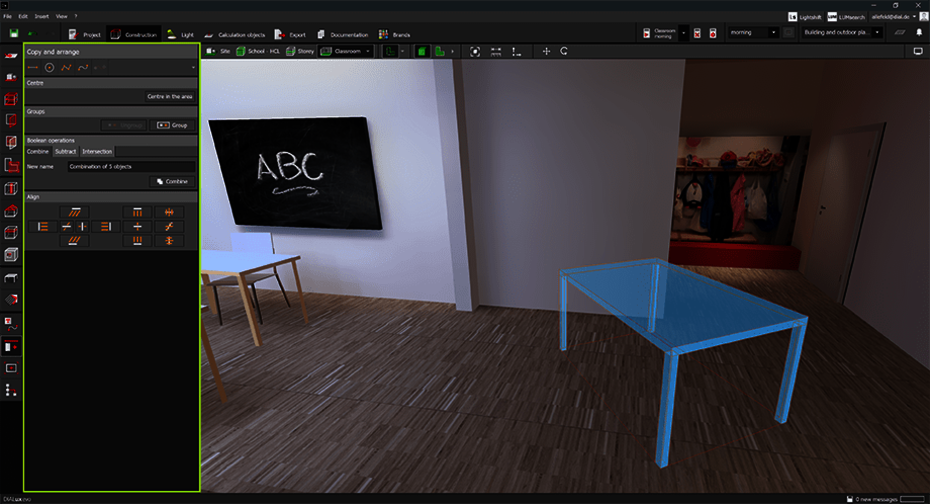Image resolution: width=930 pixels, height=504 pixels.
Task: Click the fit-to-view frame icon
Action: point(474,51)
